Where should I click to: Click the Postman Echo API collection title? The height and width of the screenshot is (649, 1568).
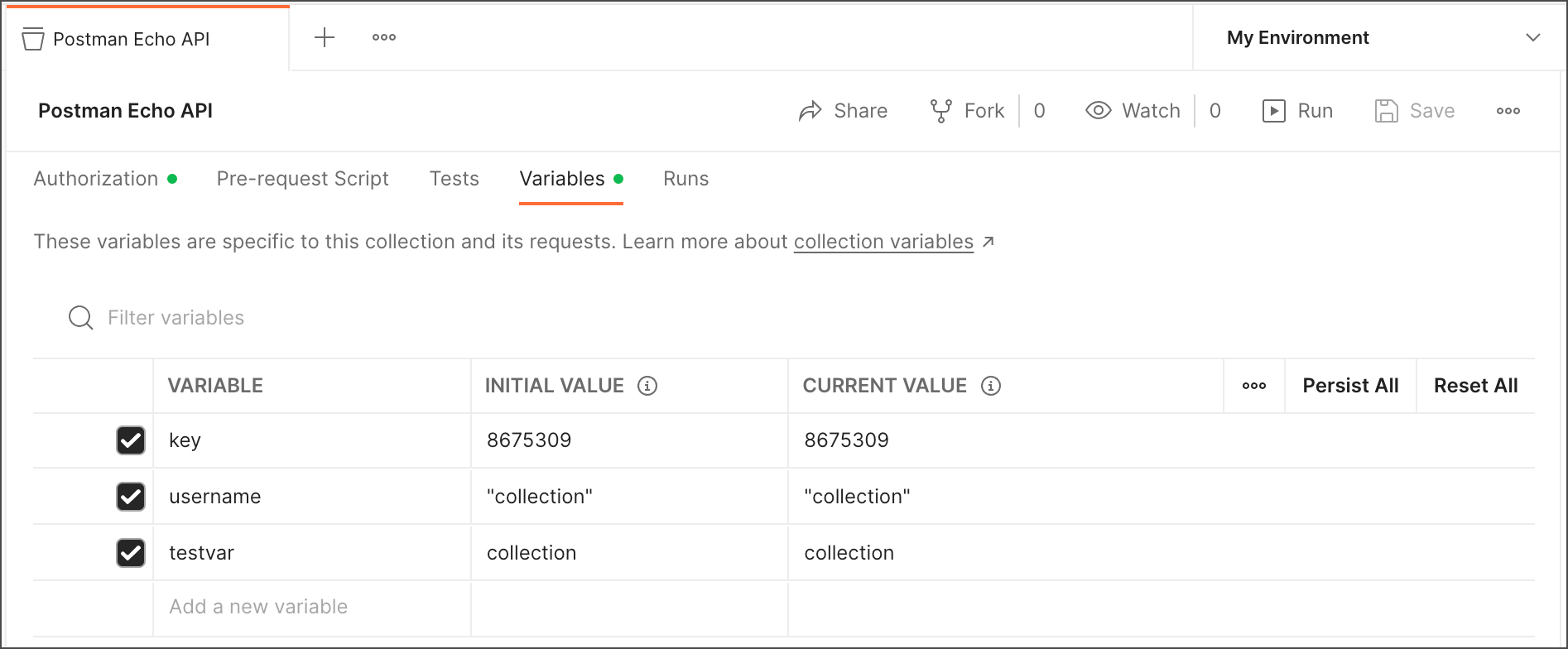point(125,111)
